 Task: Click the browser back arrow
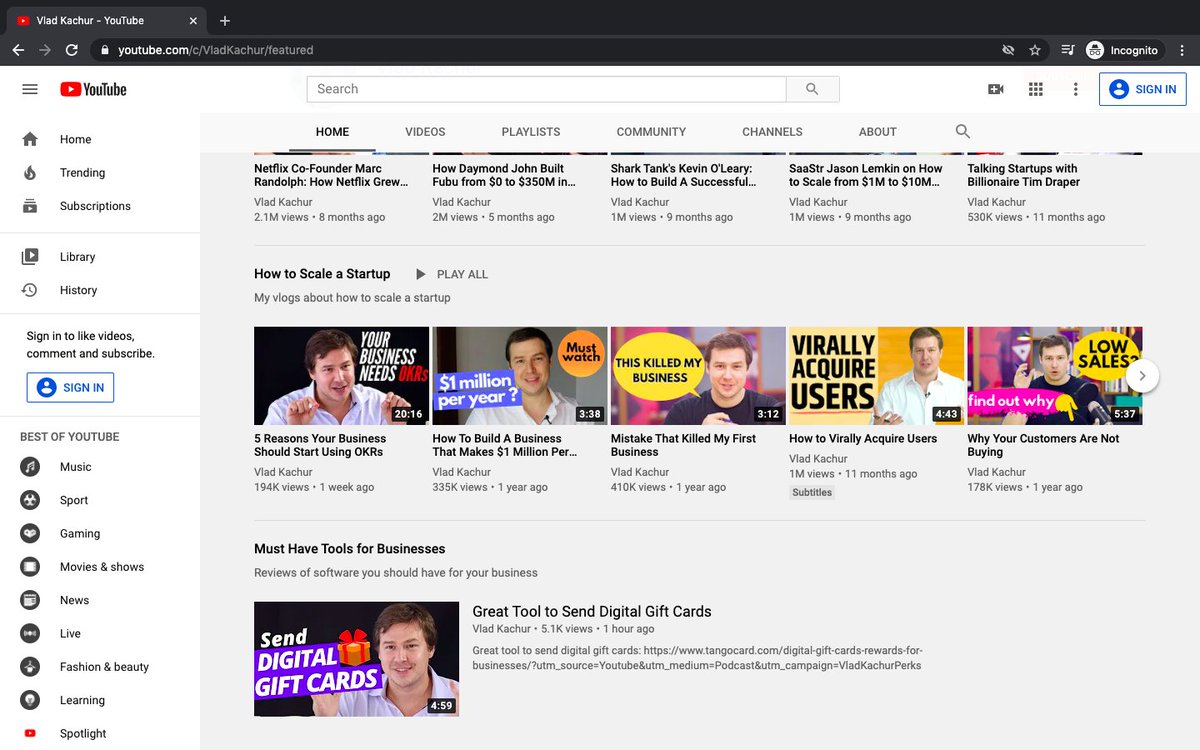click(x=18, y=50)
